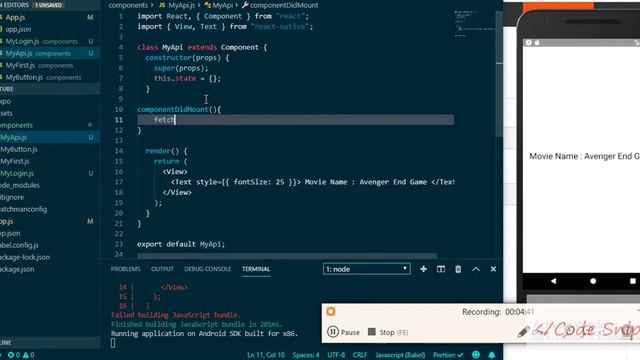Screen dimensions: 640x360
Task: Collapse the project folder section header
Action: pos(49,89)
